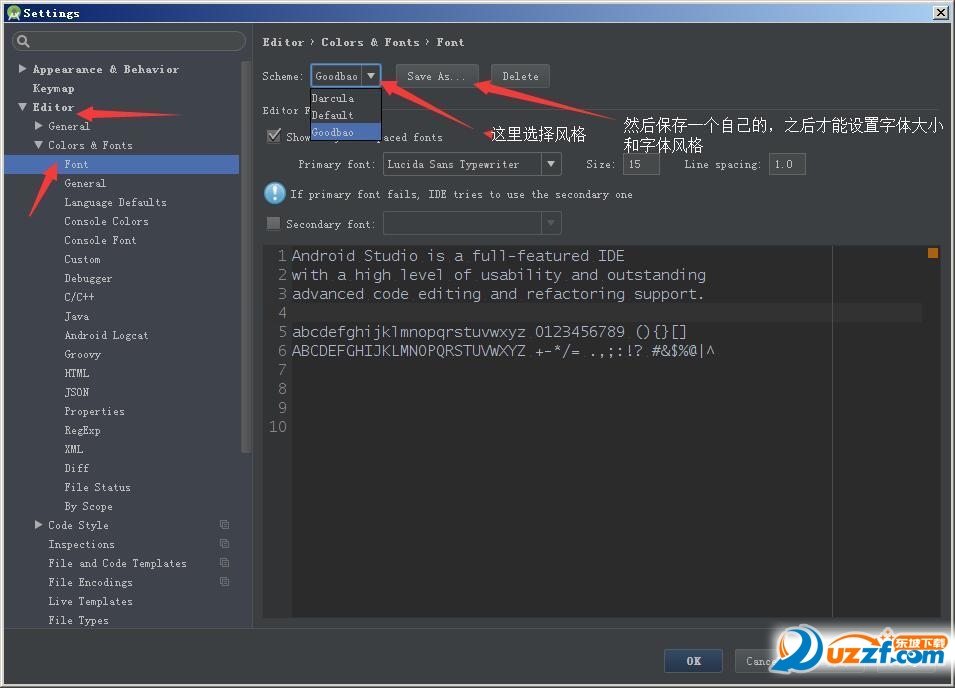Click the Line spacing field
This screenshot has height=688, width=955.
pos(787,164)
